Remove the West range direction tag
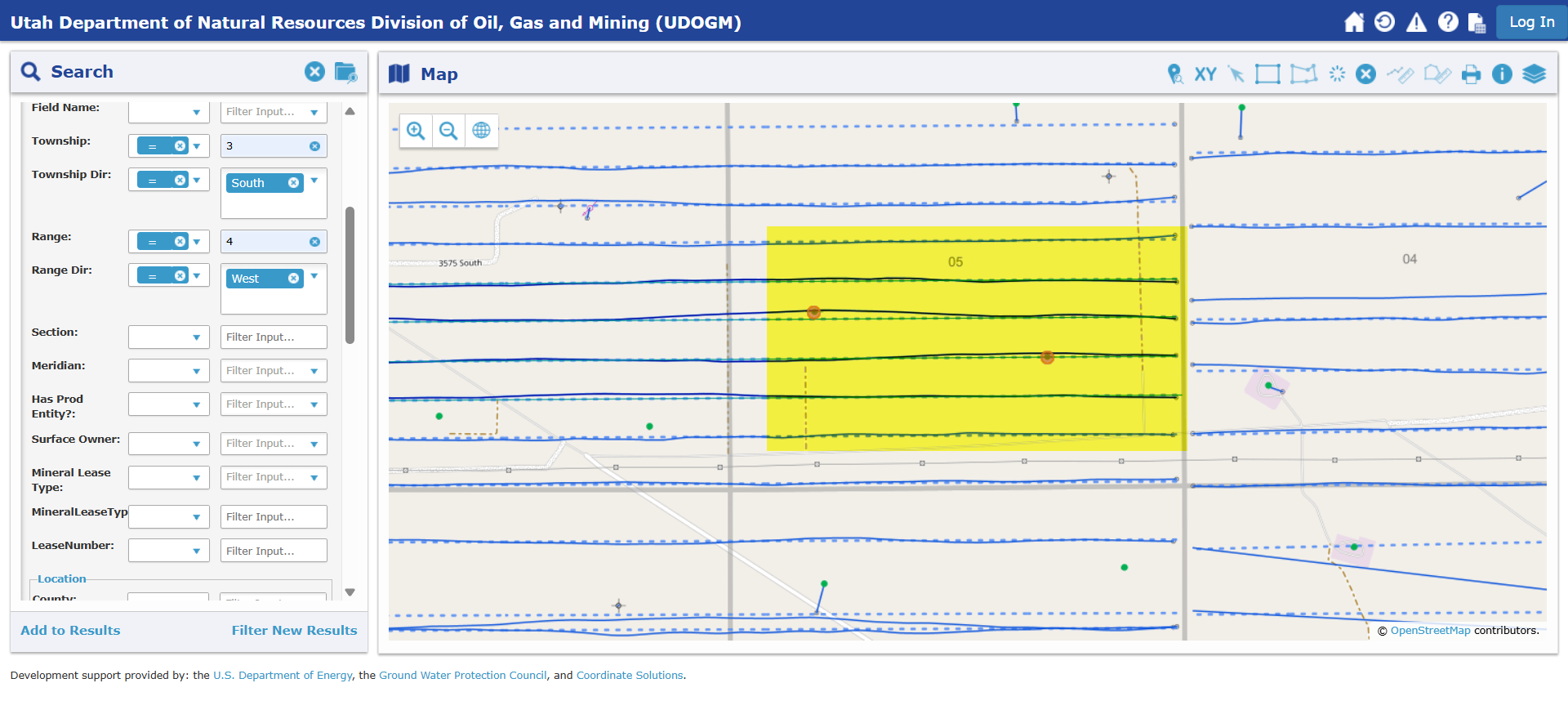1568x710 pixels. click(x=293, y=279)
